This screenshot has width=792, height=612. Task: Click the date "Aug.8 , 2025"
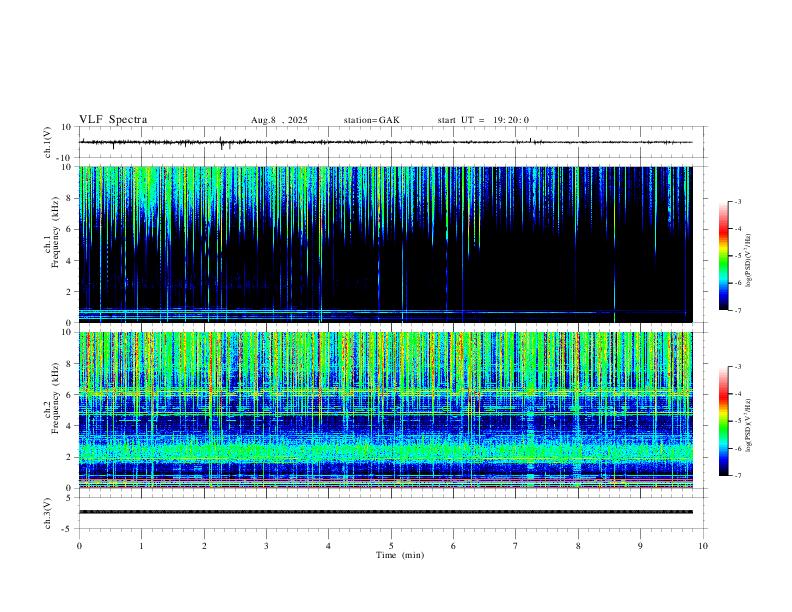click(x=279, y=120)
